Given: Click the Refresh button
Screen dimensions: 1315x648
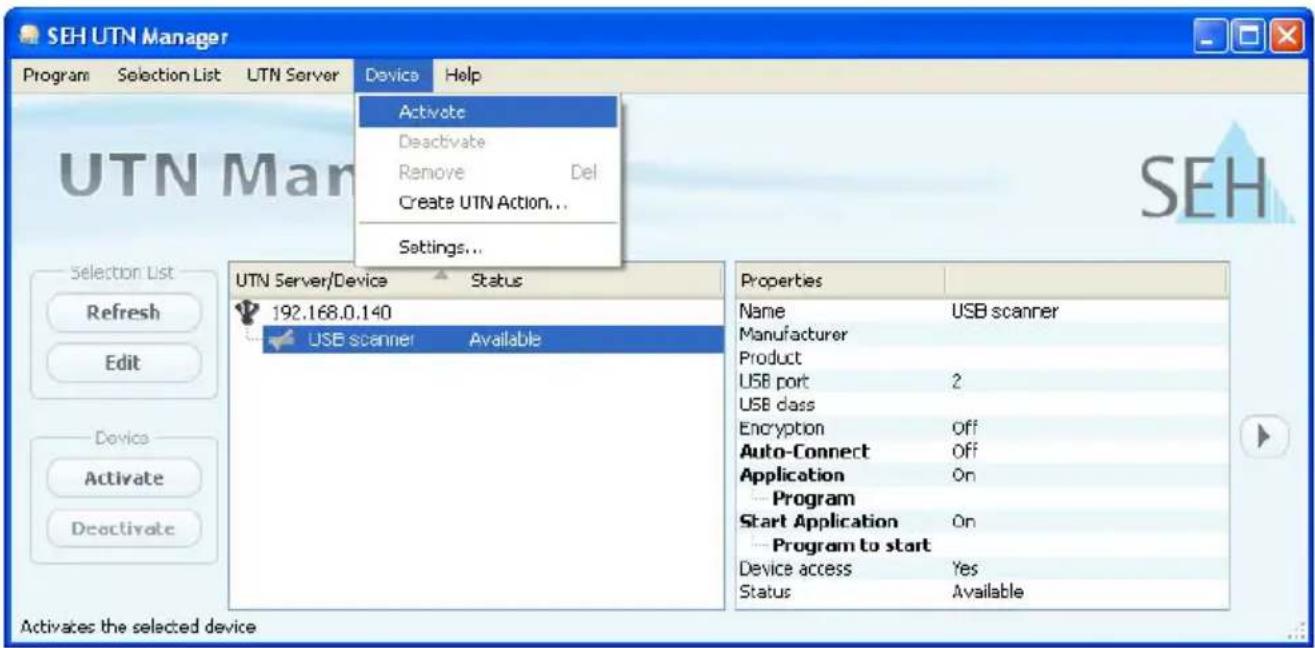Looking at the screenshot, I should tap(123, 312).
